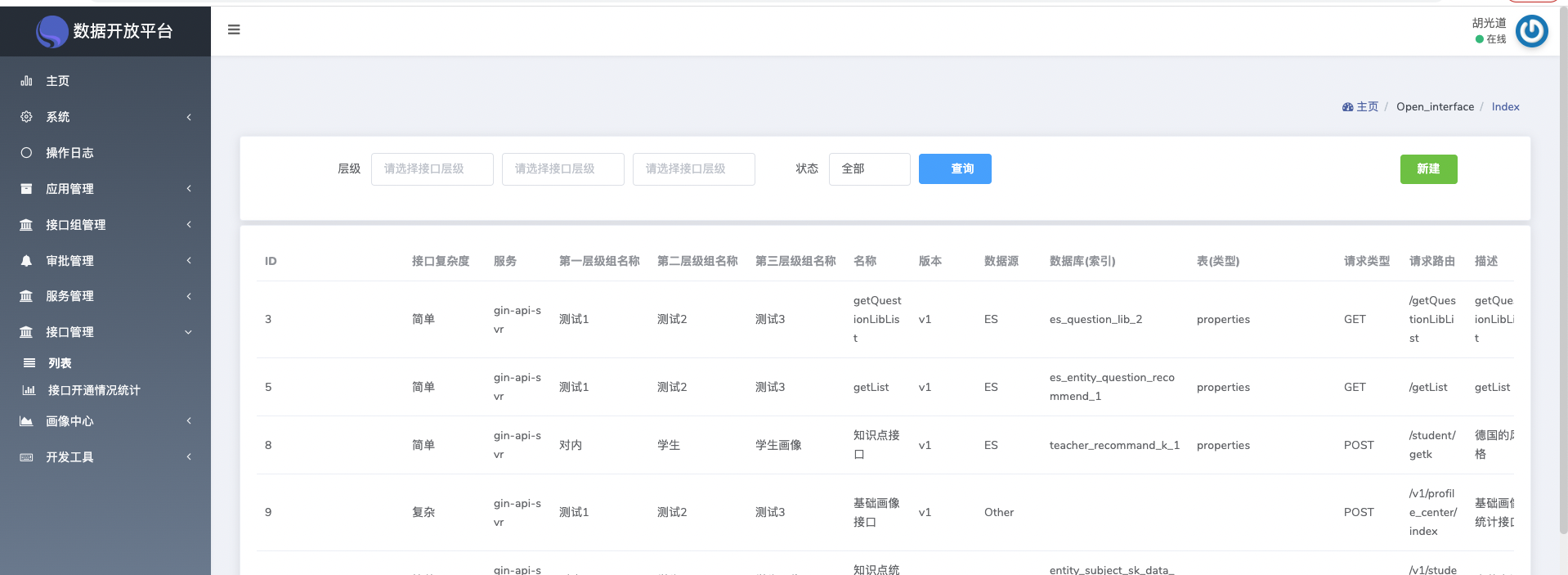Image resolution: width=1568 pixels, height=575 pixels.
Task: Click the 主页 bar chart icon
Action: [x=26, y=81]
